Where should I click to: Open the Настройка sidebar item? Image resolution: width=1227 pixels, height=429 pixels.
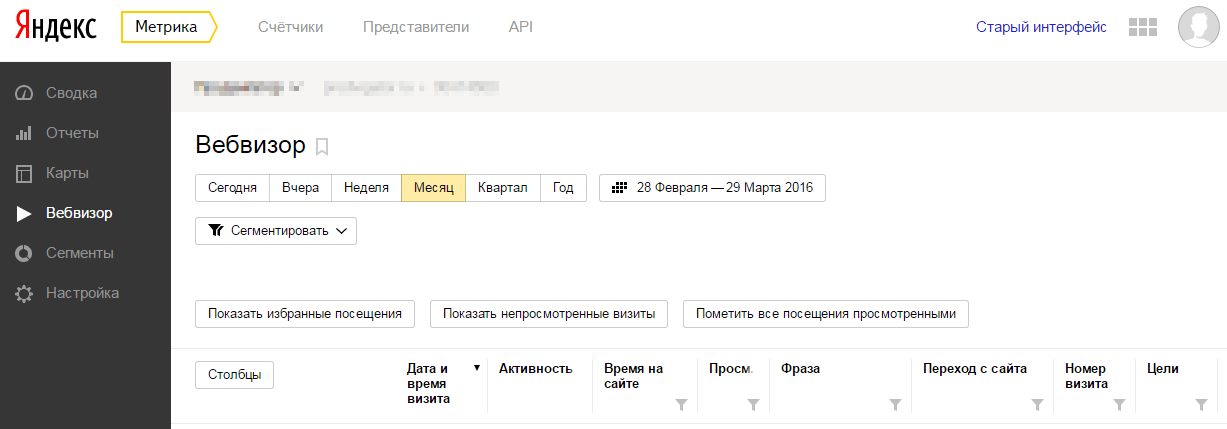85,293
